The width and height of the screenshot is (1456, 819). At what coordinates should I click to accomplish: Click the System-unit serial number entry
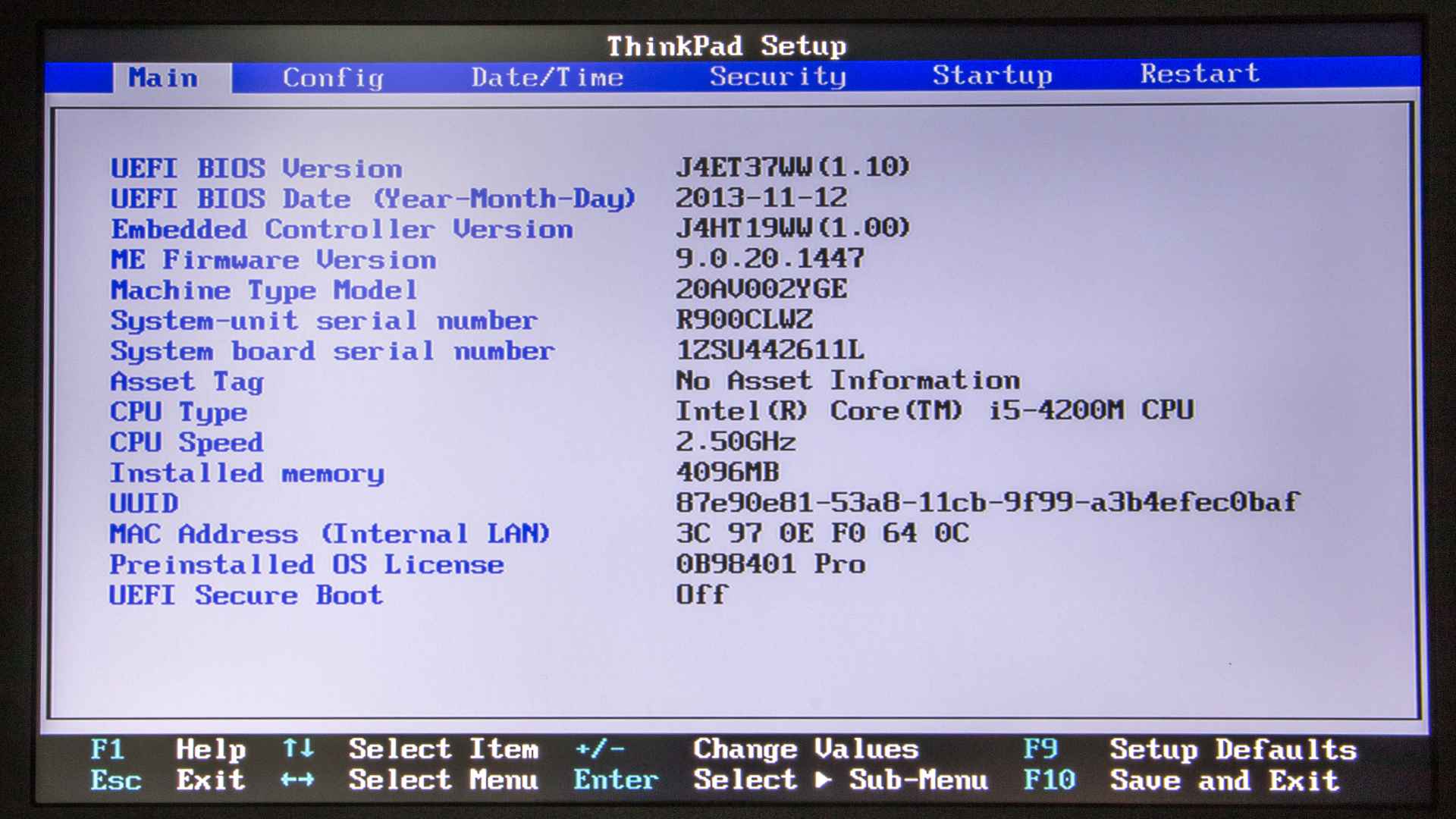click(324, 320)
